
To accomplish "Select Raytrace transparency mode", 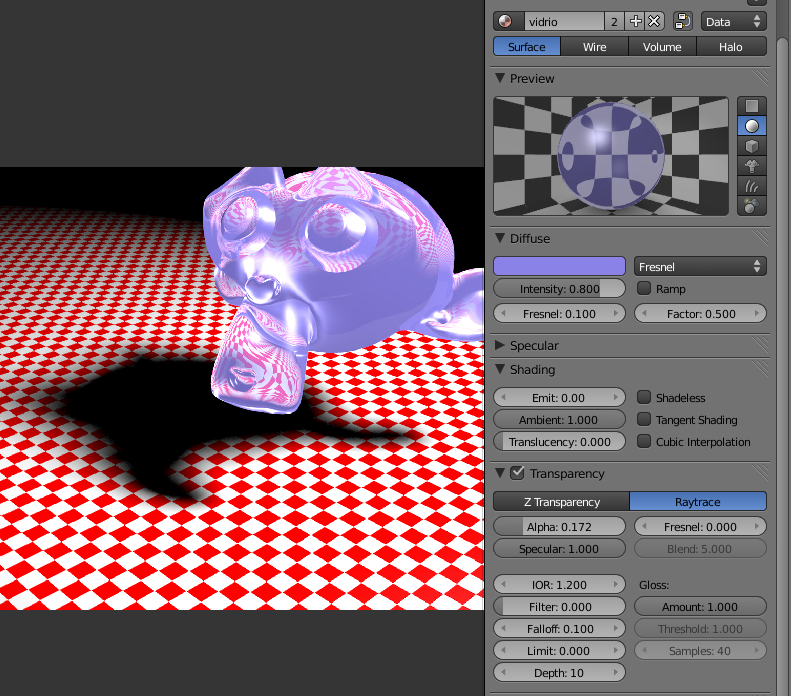I will [x=698, y=502].
